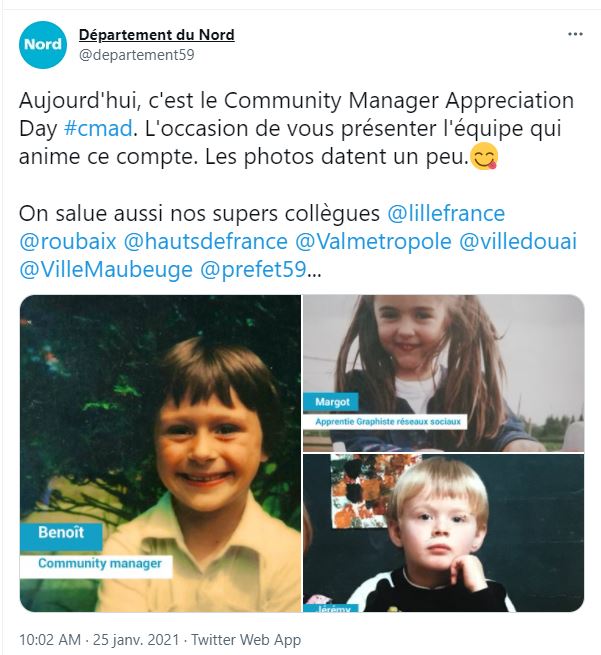Click the 25 janv. 2021 date
Viewport: 601px width, 655px height.
pos(136,640)
